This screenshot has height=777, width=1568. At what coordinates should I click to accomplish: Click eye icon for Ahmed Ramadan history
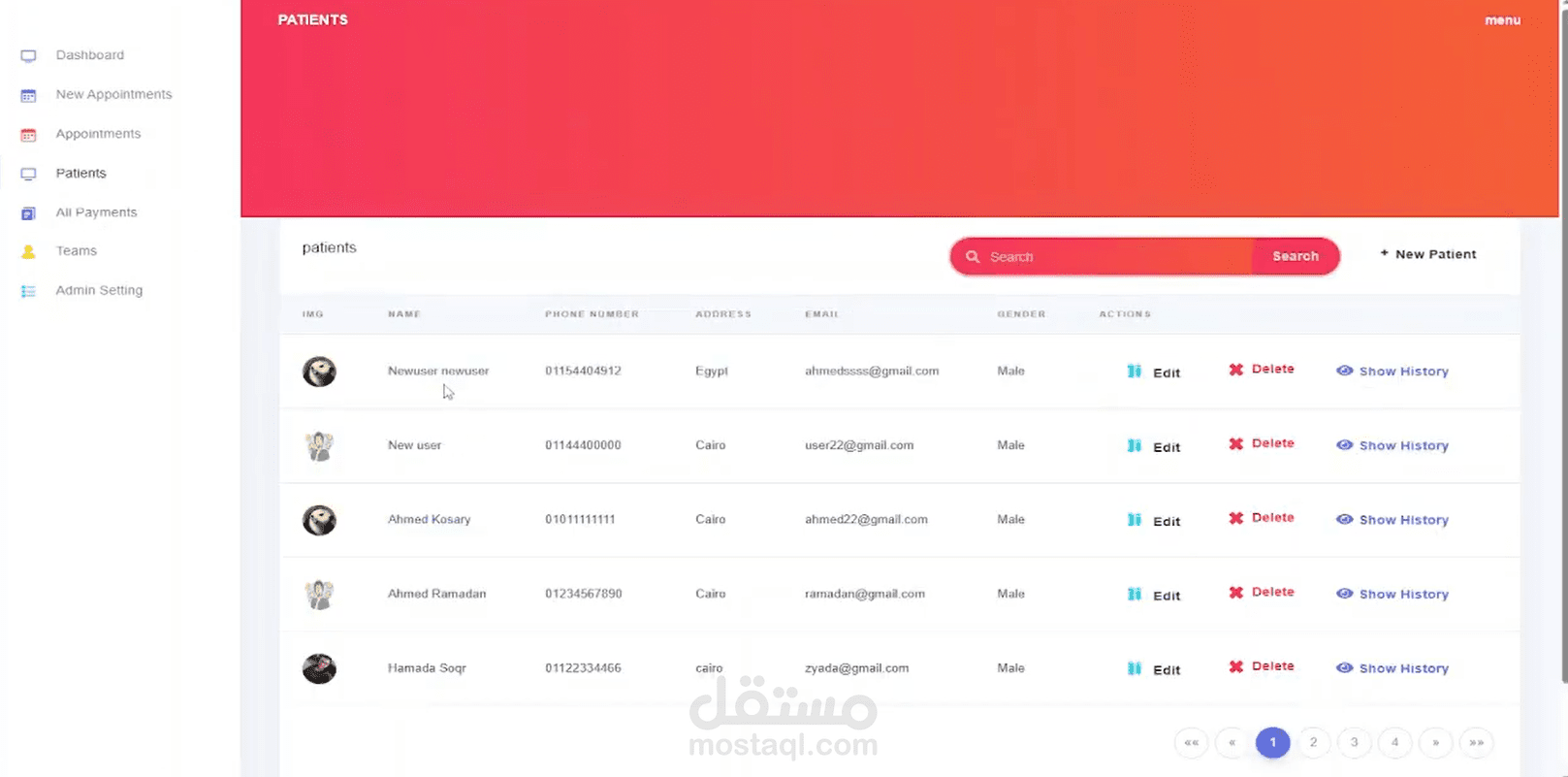1344,594
